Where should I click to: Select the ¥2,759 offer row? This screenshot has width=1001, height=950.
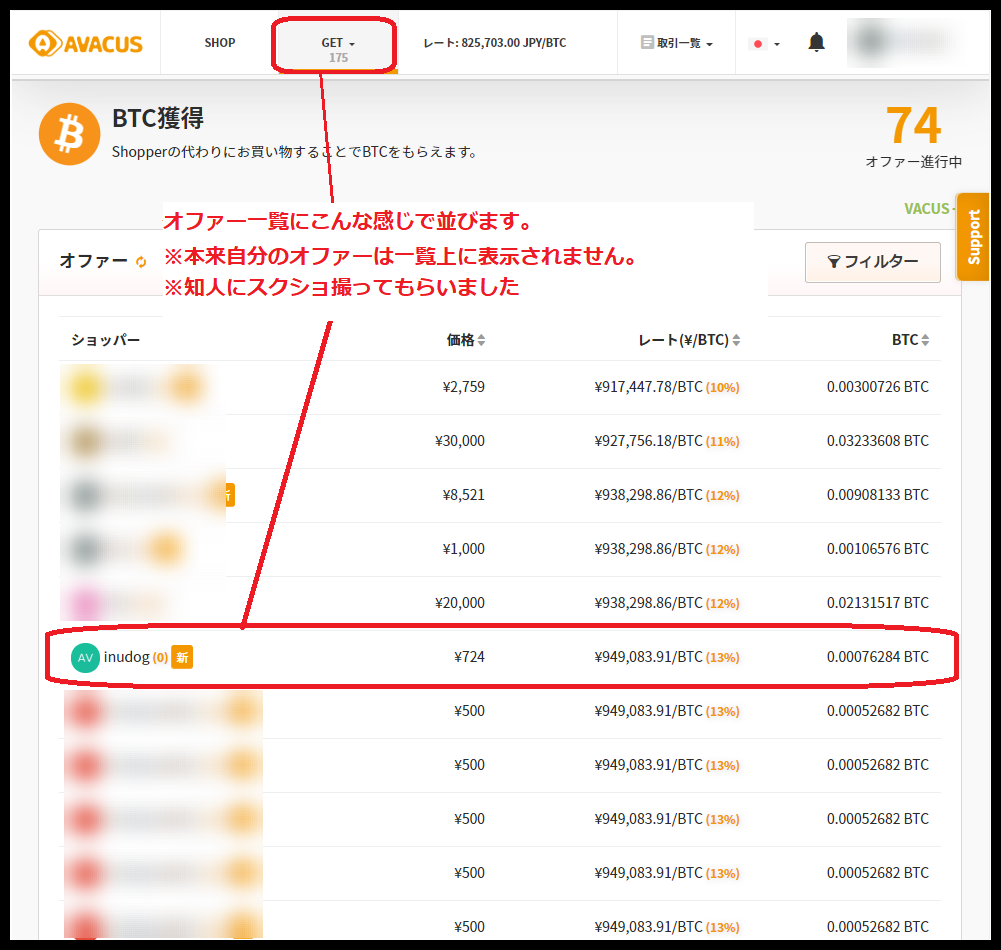tap(500, 387)
